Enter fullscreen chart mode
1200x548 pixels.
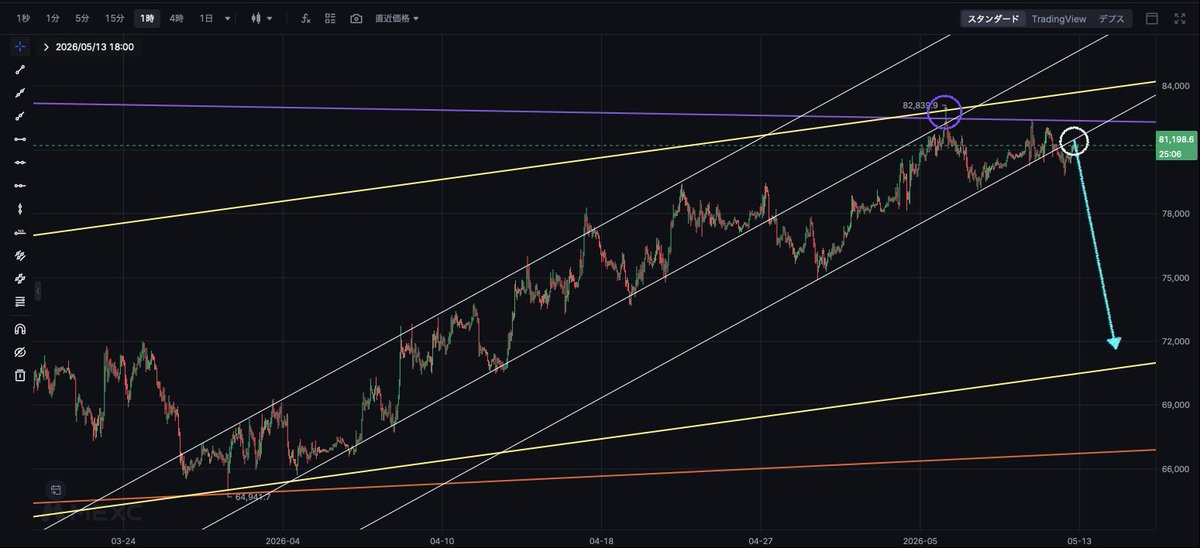coord(1180,18)
